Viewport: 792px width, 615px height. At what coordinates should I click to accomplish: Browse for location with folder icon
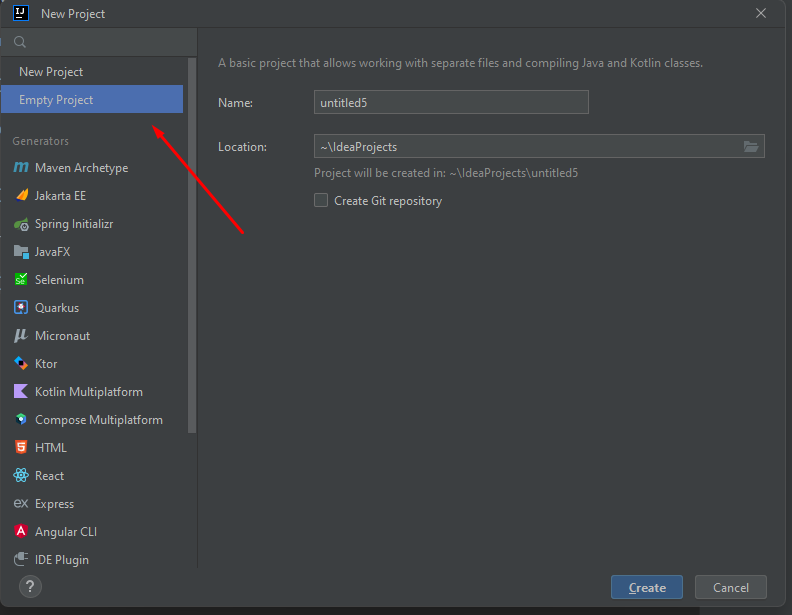[751, 147]
